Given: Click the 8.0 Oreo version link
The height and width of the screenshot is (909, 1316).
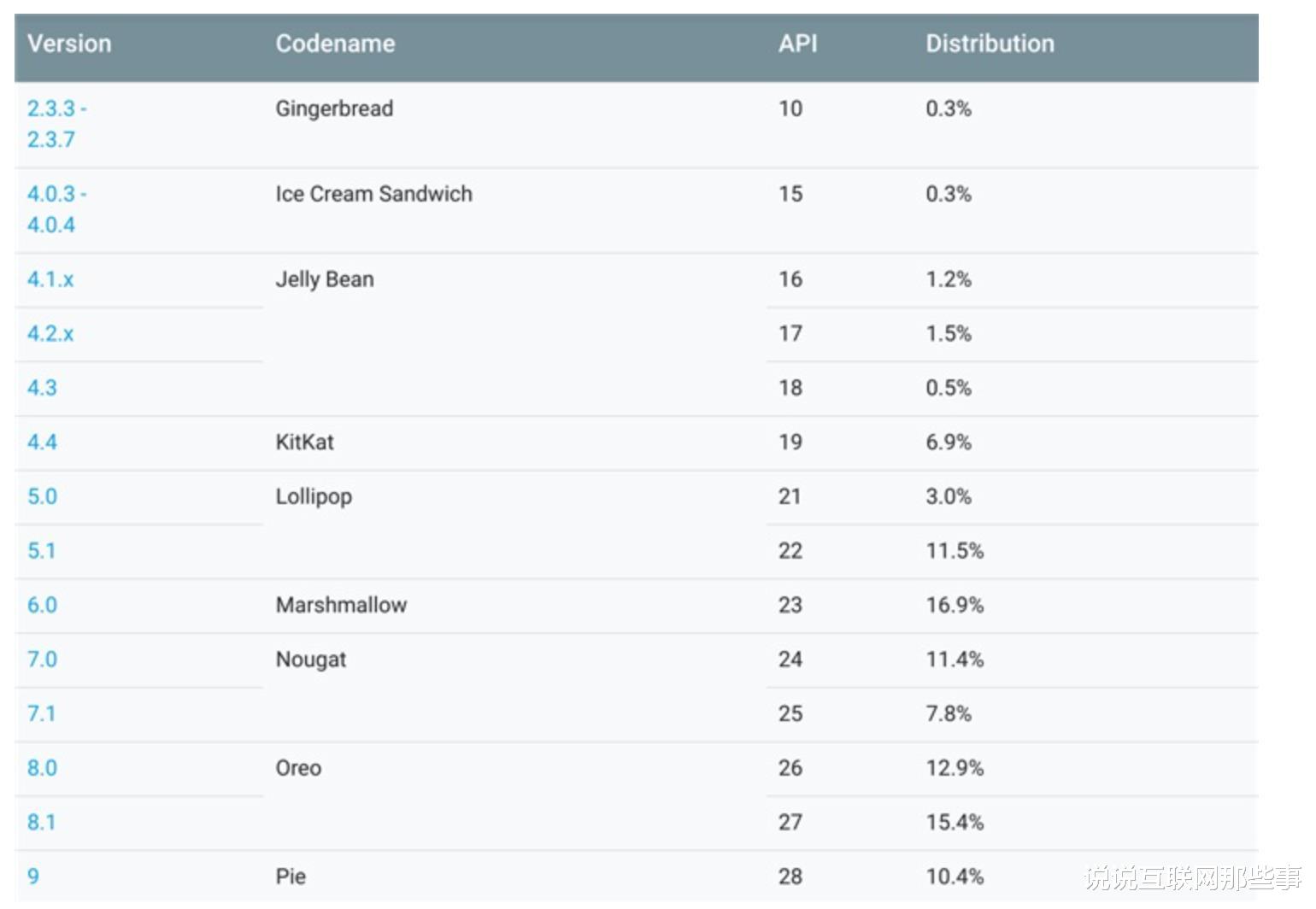Looking at the screenshot, I should pyautogui.click(x=42, y=768).
